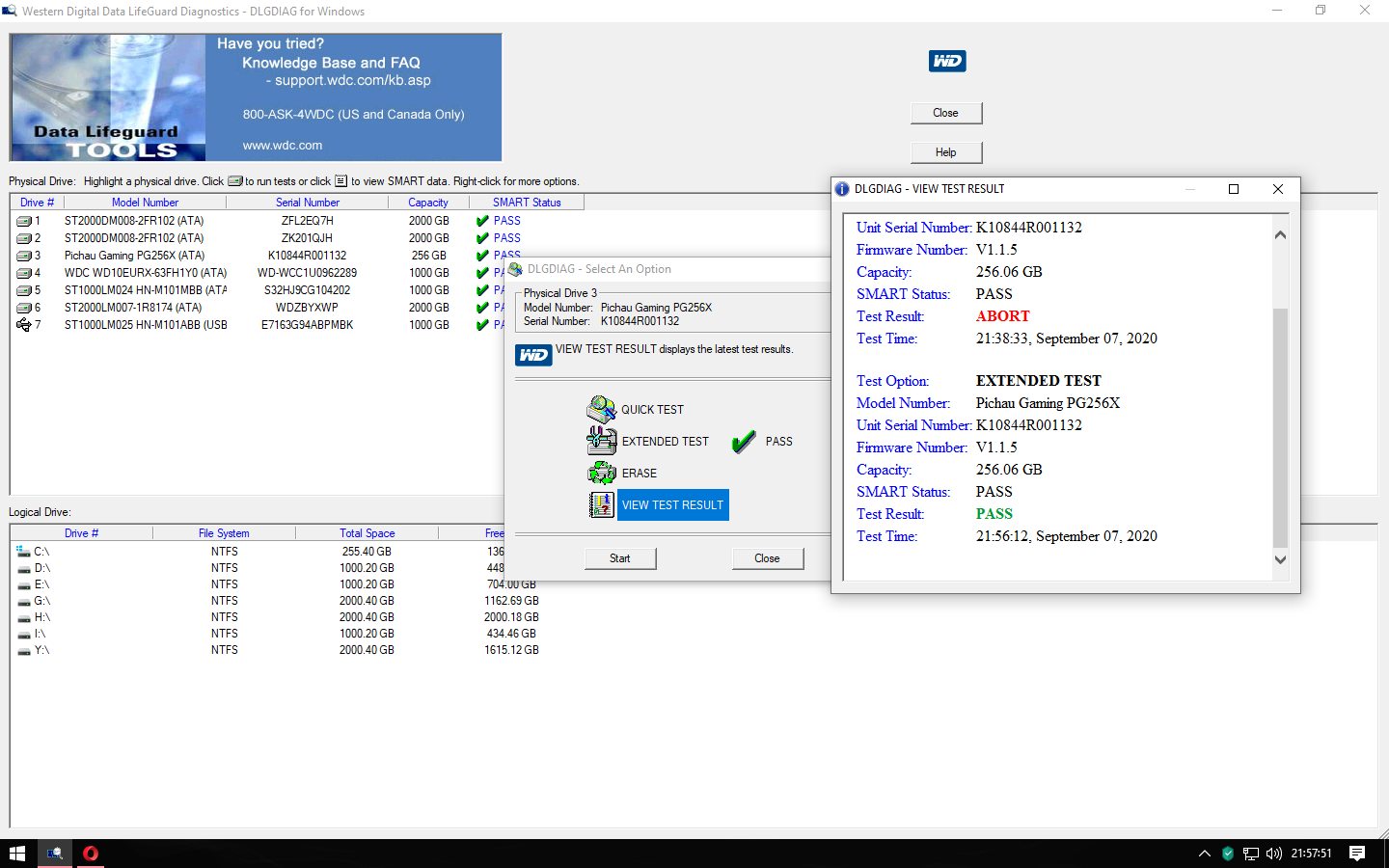Screen dimensions: 1389x868
Task: Click the I:\ logical drive icon
Action: [23, 634]
